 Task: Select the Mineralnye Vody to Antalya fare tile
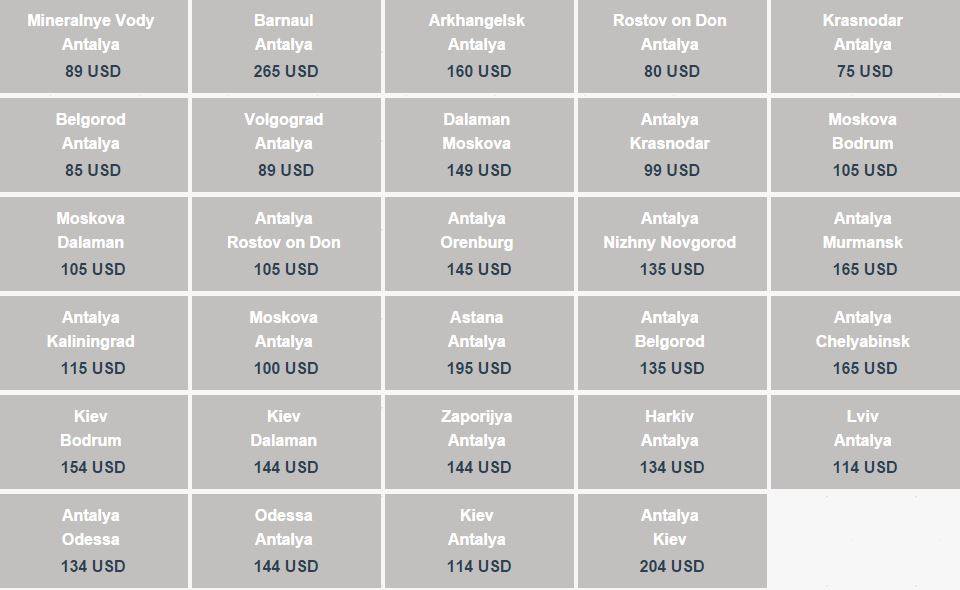coord(94,46)
